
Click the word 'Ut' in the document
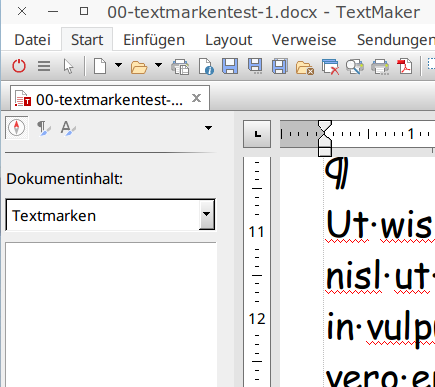[347, 224]
